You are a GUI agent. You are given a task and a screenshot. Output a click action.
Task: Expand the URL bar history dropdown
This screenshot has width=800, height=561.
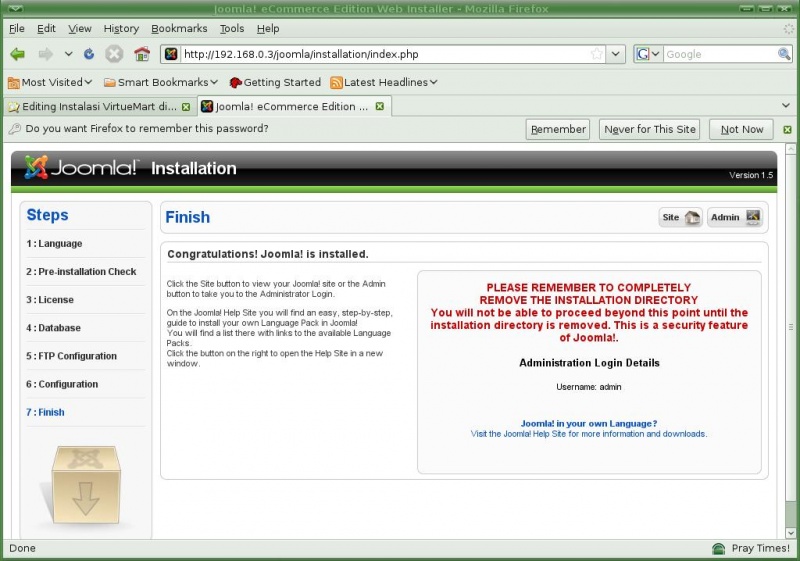tap(616, 54)
